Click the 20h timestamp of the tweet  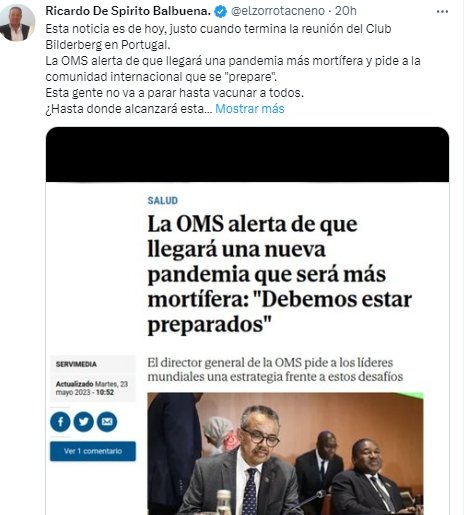click(346, 11)
